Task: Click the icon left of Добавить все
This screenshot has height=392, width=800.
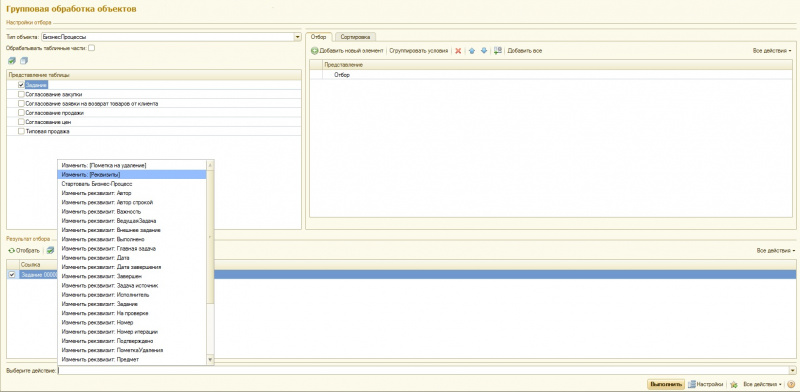Action: 498,51
